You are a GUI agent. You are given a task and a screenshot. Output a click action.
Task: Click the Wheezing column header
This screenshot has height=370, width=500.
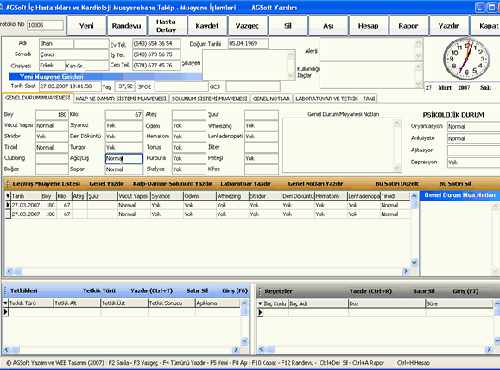point(232,196)
